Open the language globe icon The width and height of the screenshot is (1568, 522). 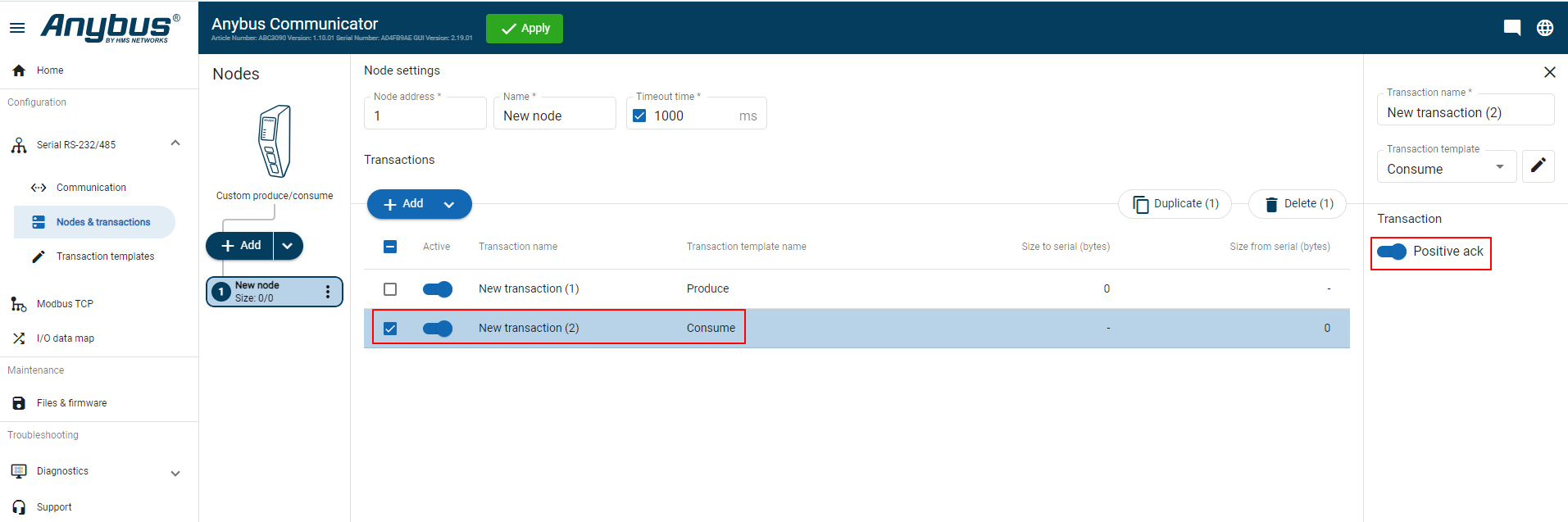click(1544, 28)
